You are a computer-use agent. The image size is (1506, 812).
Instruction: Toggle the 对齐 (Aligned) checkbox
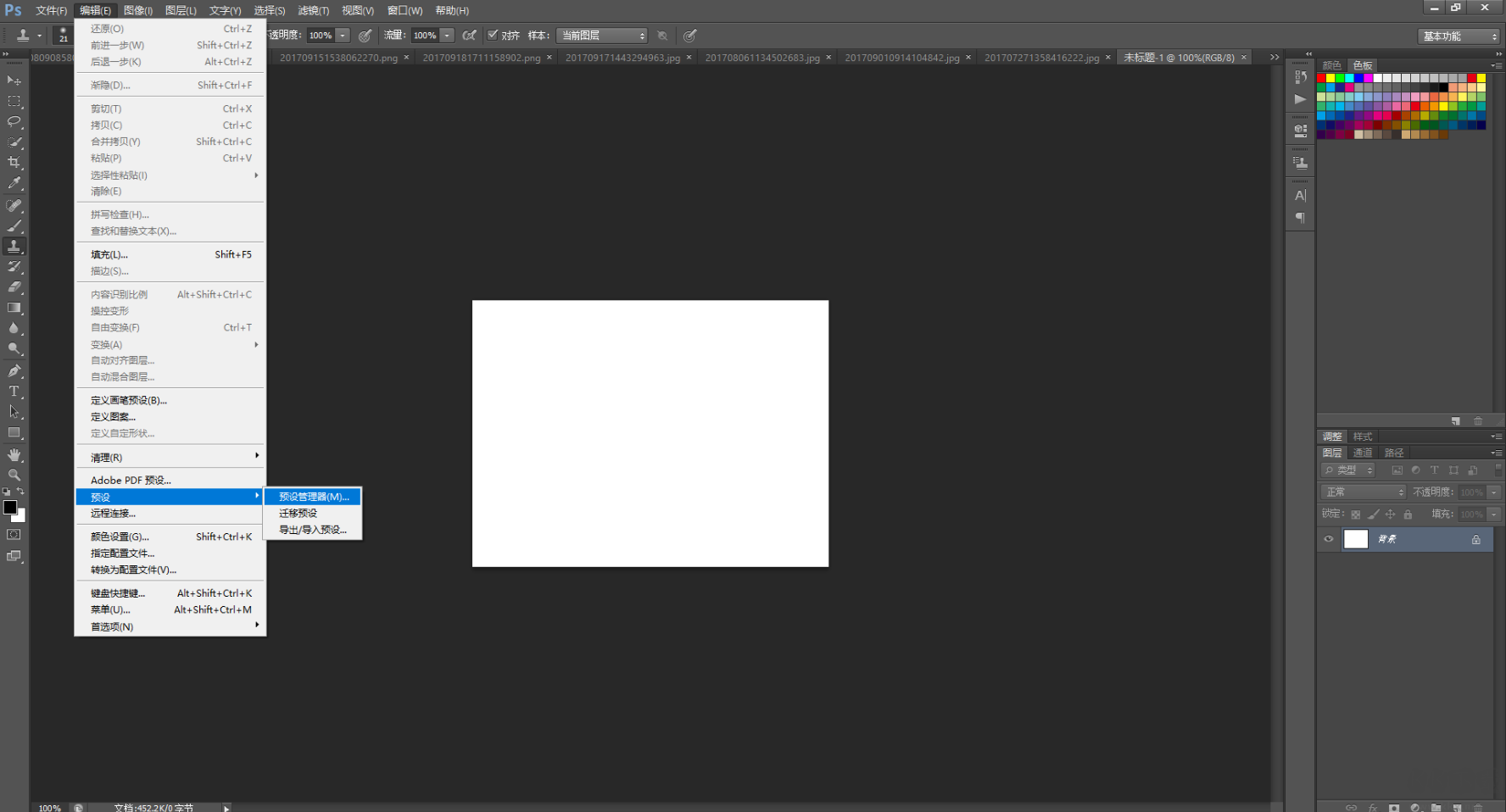[x=493, y=35]
